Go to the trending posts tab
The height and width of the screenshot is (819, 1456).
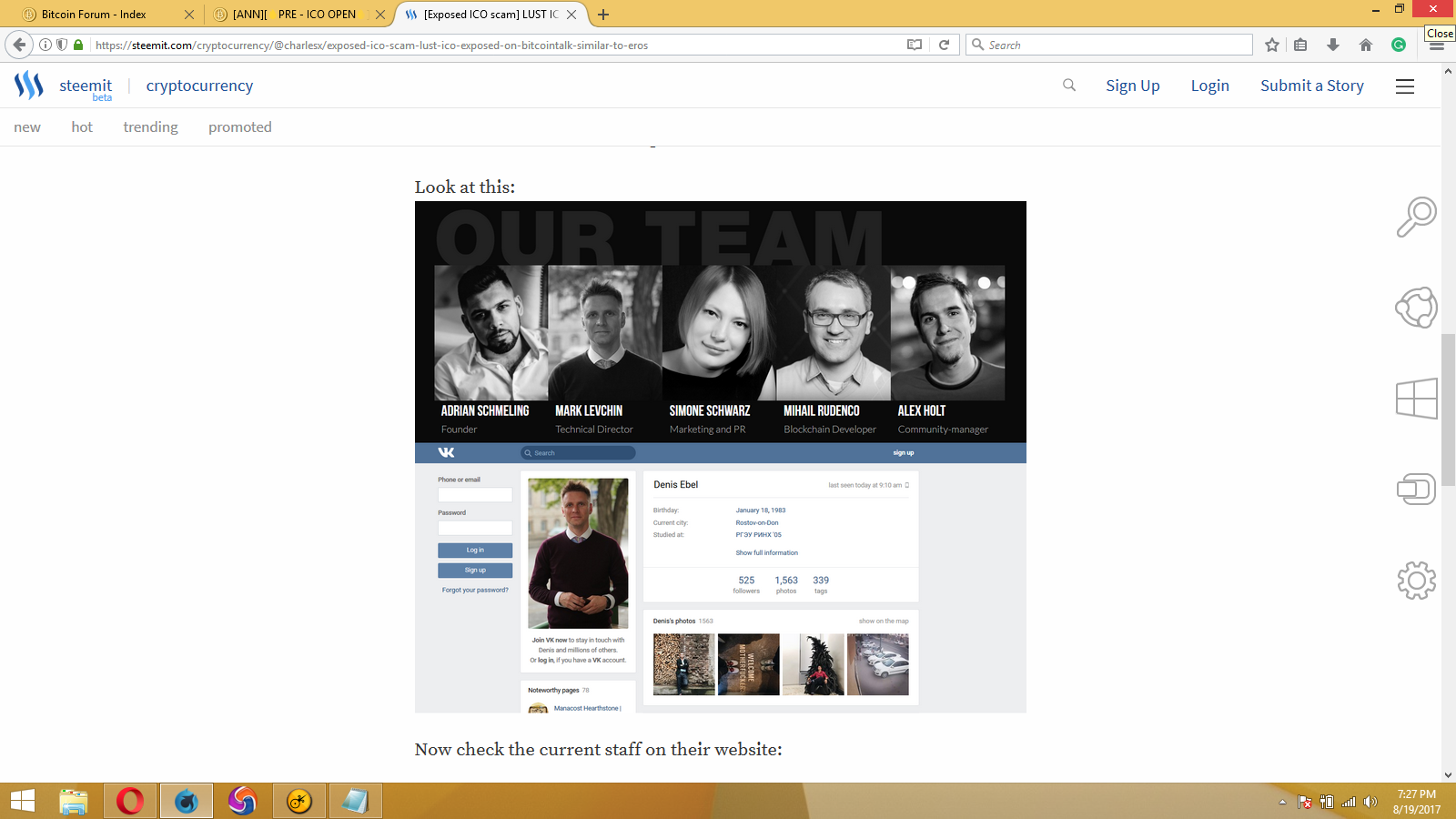[151, 127]
